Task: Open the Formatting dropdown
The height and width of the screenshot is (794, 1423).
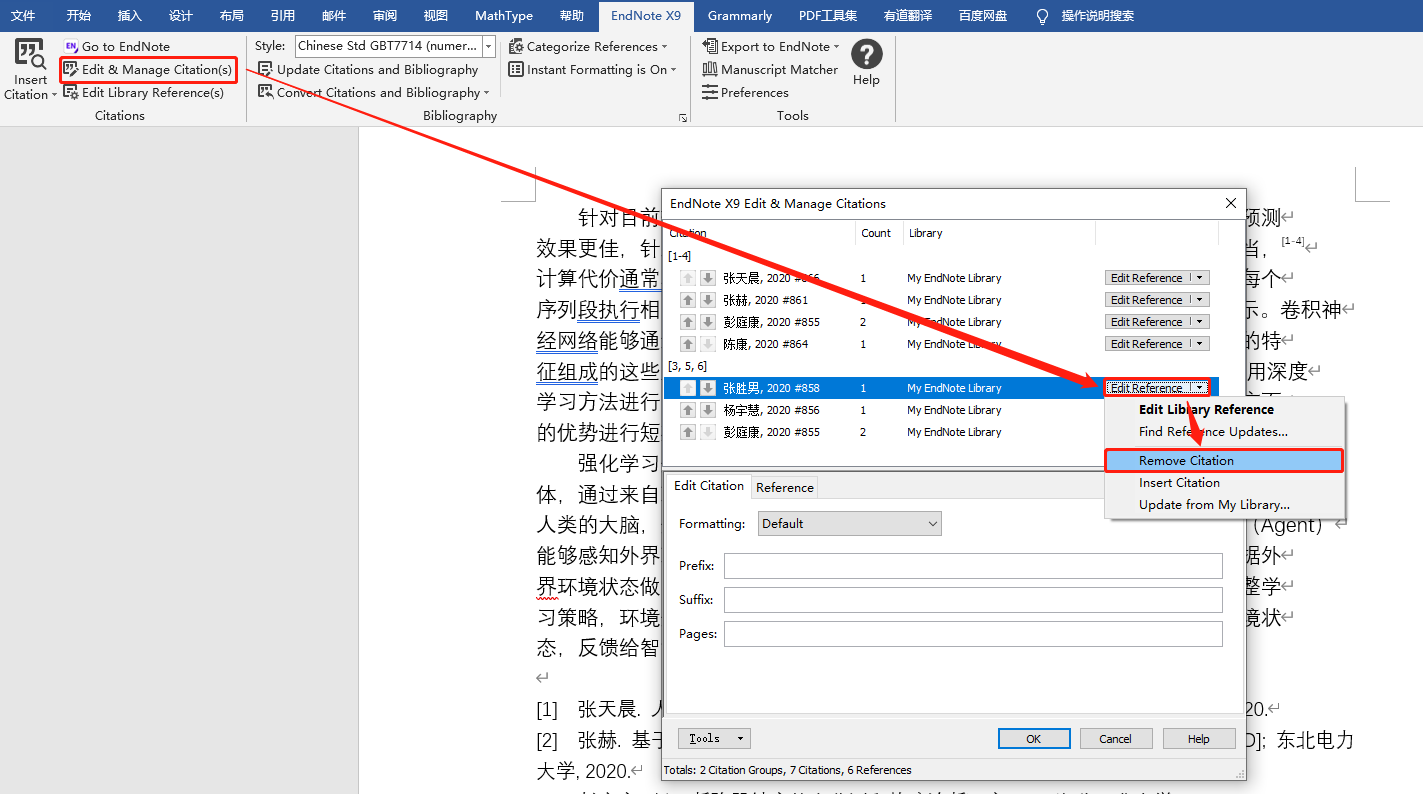Action: point(849,523)
